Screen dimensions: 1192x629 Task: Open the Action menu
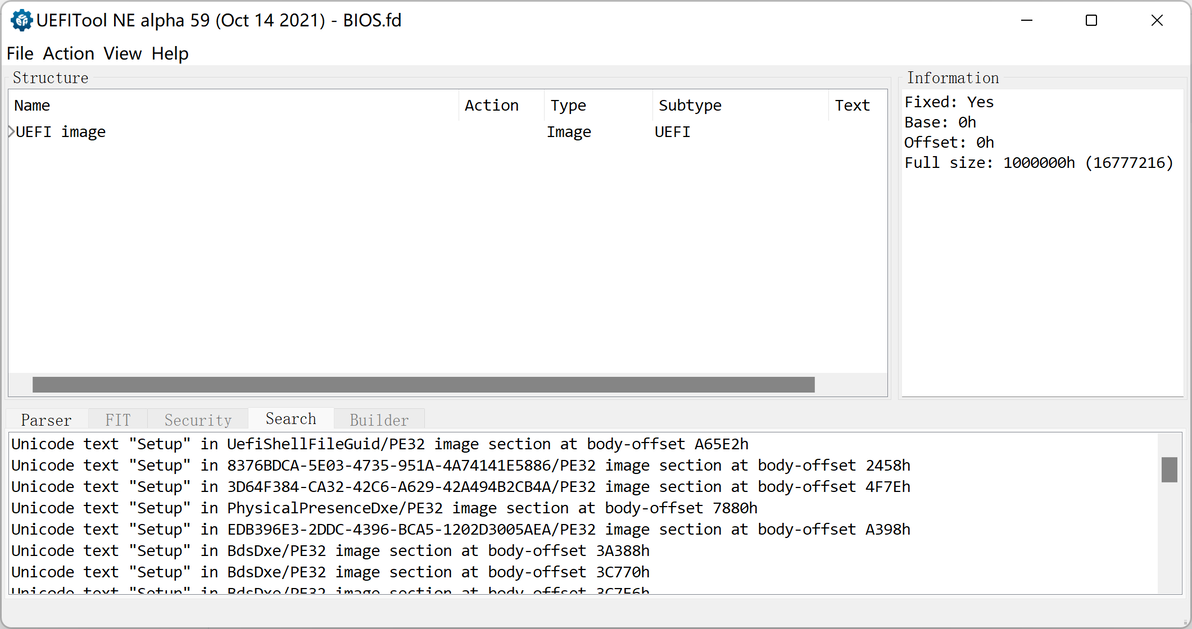point(68,54)
